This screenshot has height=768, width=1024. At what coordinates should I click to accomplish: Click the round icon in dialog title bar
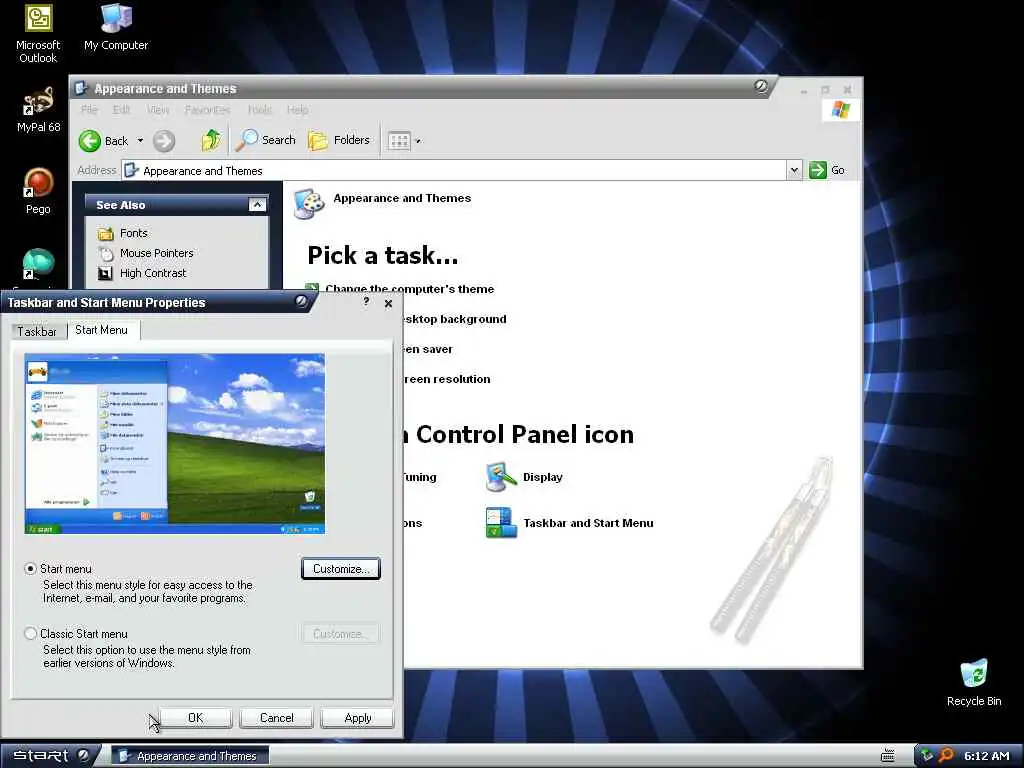point(301,301)
